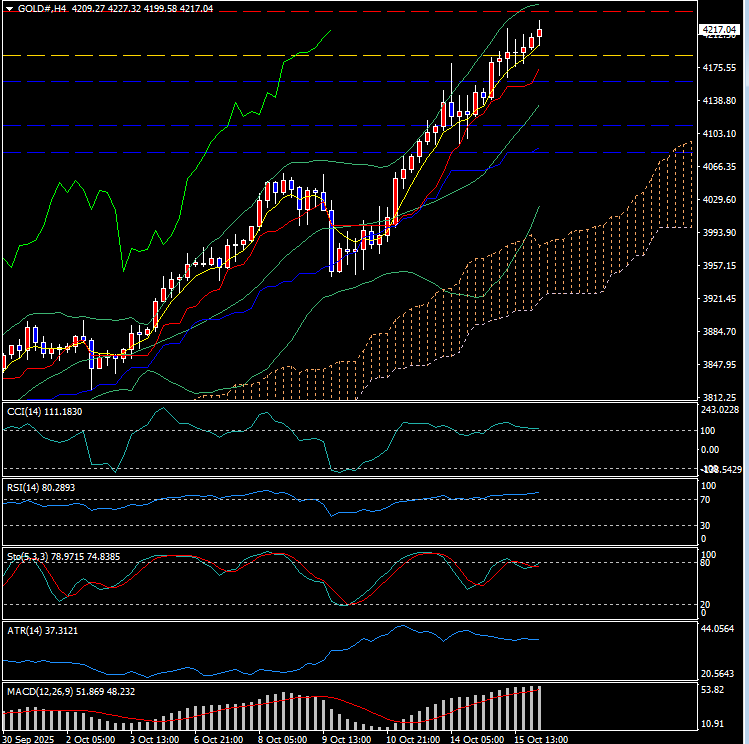The height and width of the screenshot is (744, 749).
Task: Select the GOLD#,H4 chart title text
Action: coord(42,8)
